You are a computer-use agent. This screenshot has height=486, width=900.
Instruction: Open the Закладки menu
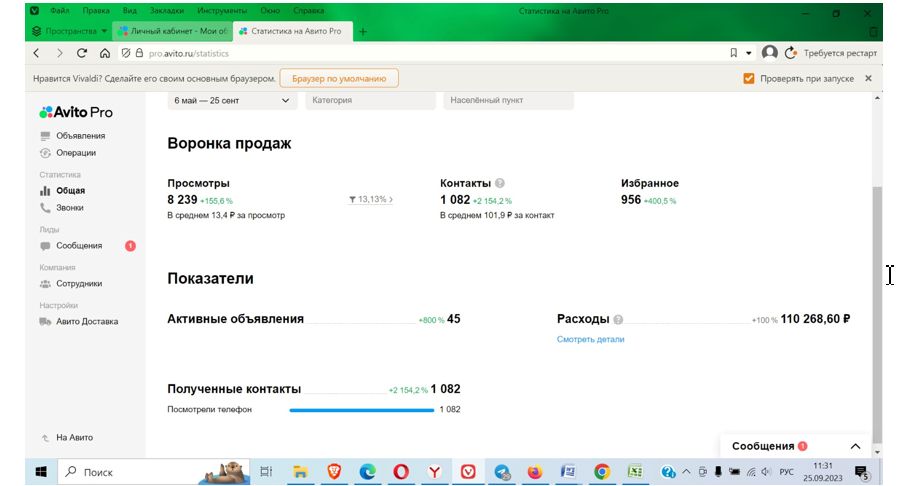click(167, 10)
